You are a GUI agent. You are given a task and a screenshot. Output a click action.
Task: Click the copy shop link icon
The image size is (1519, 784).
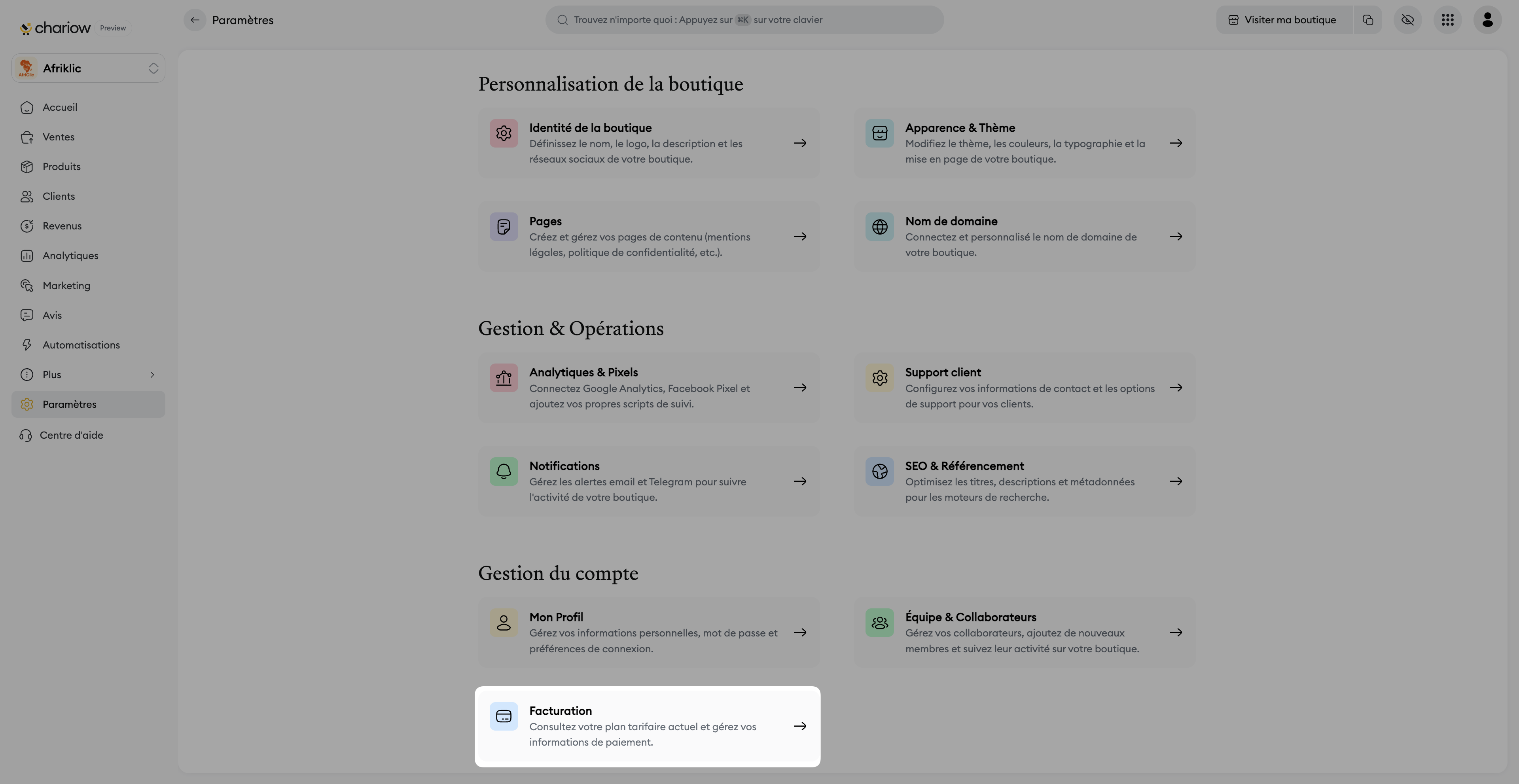[x=1368, y=20]
